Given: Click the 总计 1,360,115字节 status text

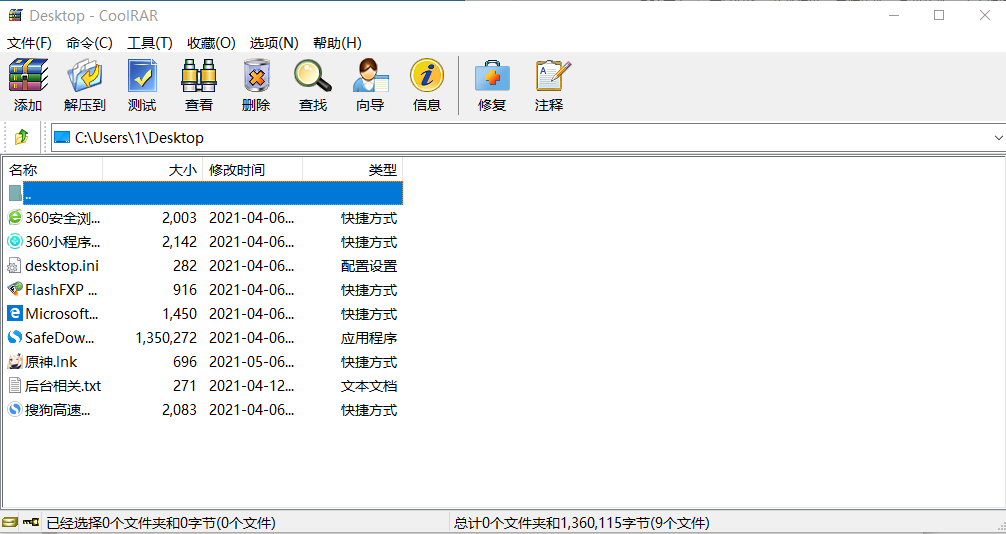Looking at the screenshot, I should [581, 523].
